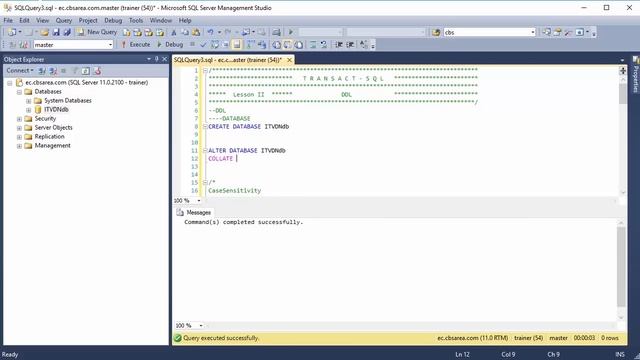Viewport: 640px width, 360px height.
Task: Click the Paste icon
Action: coord(196,32)
